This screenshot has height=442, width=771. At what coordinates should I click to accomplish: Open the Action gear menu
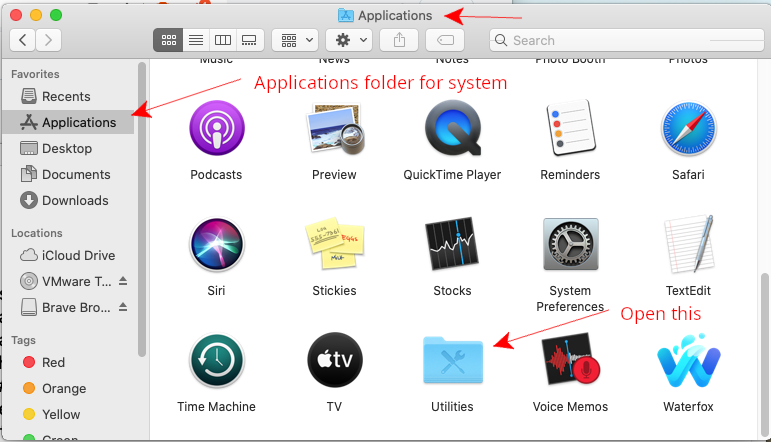[x=349, y=40]
